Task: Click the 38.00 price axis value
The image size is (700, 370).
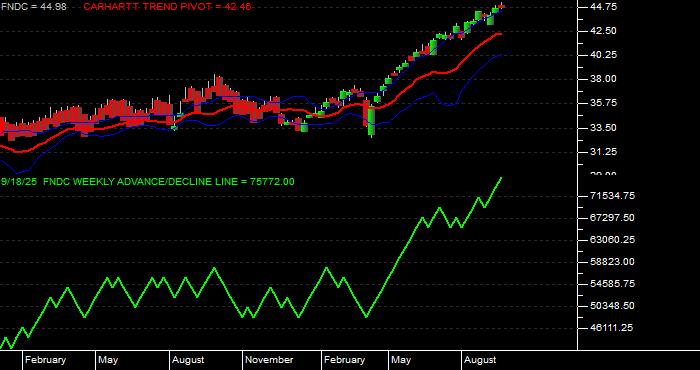Action: 603,79
